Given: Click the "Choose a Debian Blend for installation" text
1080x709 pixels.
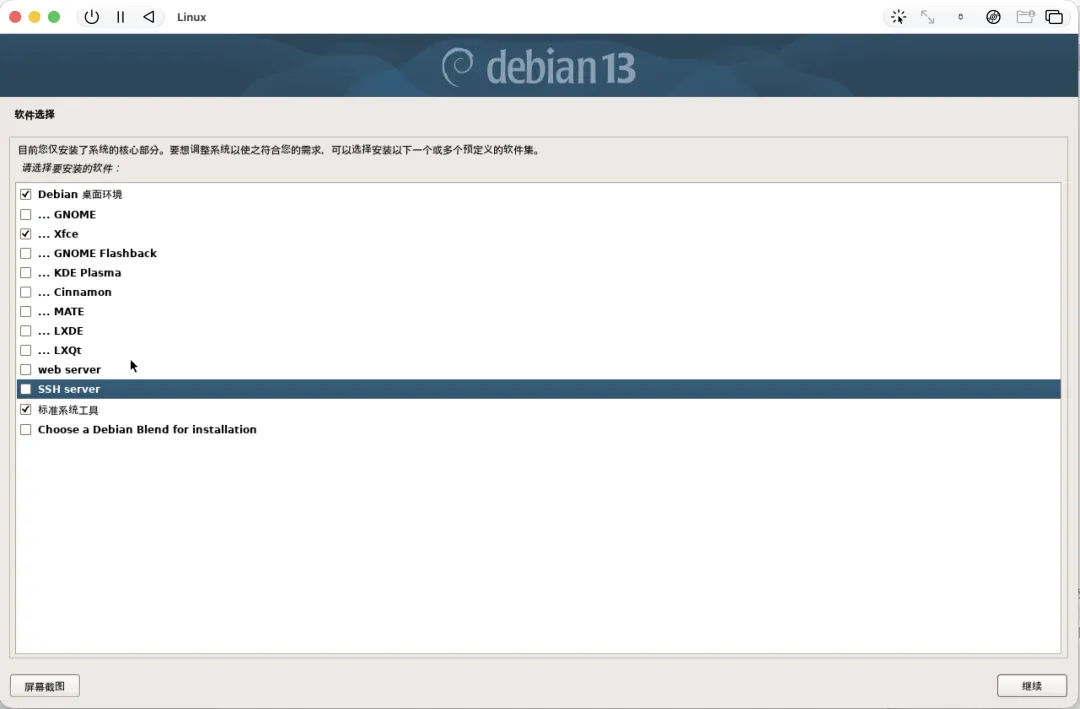Looking at the screenshot, I should coord(147,429).
